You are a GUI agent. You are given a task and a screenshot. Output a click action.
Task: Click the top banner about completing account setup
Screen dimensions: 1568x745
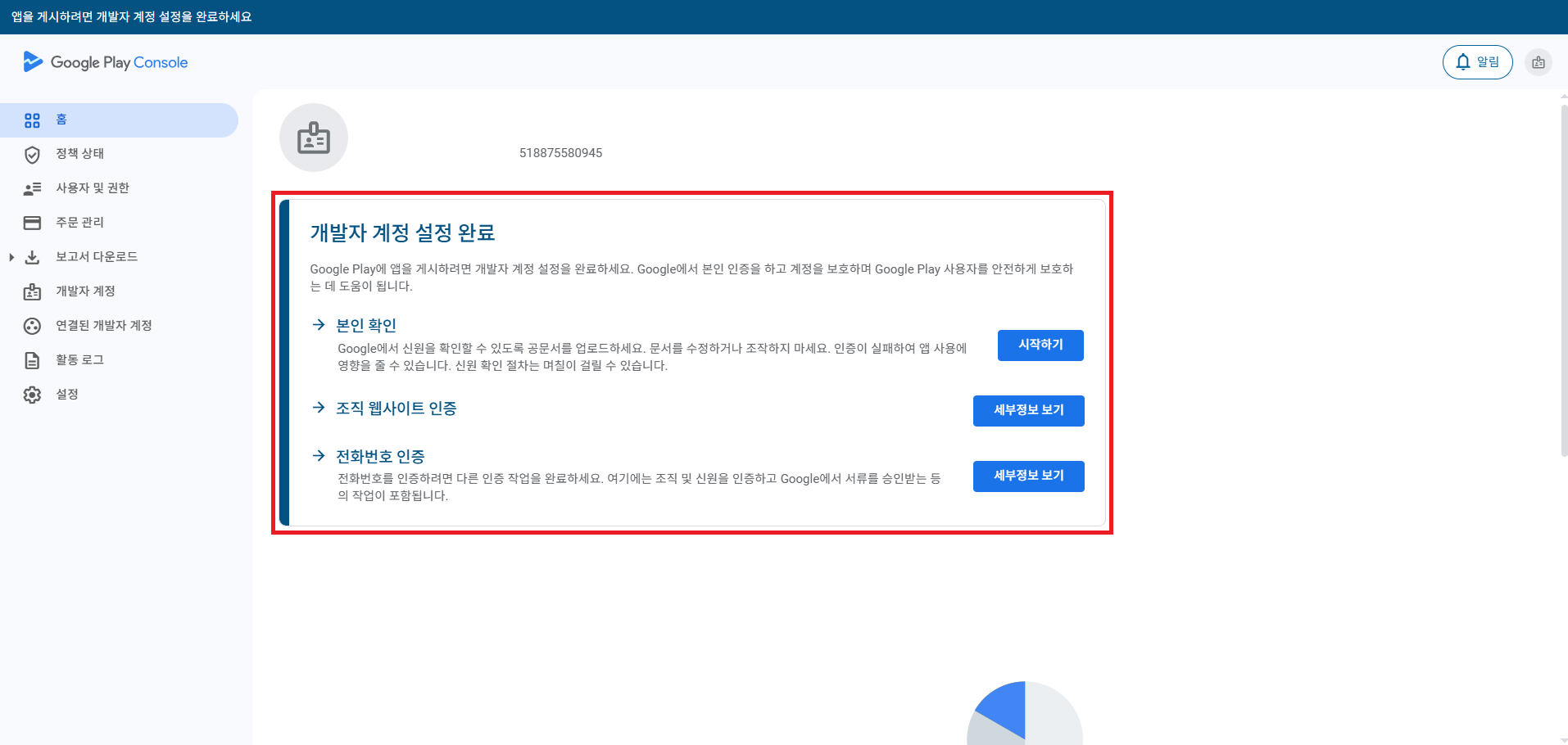pos(784,17)
